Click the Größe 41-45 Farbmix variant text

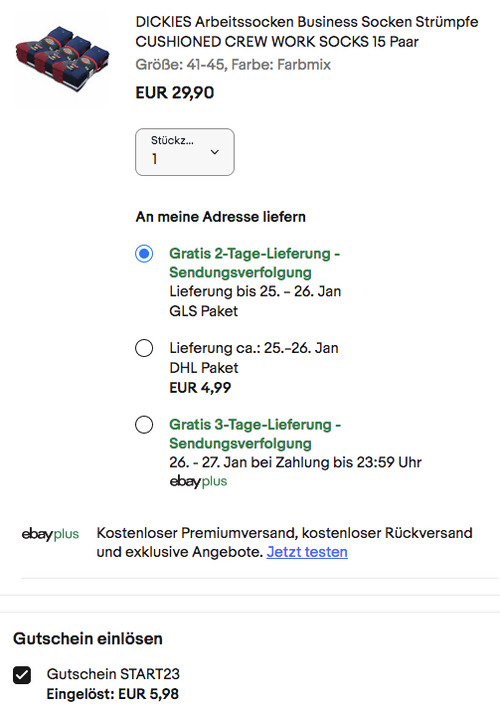[x=233, y=65]
